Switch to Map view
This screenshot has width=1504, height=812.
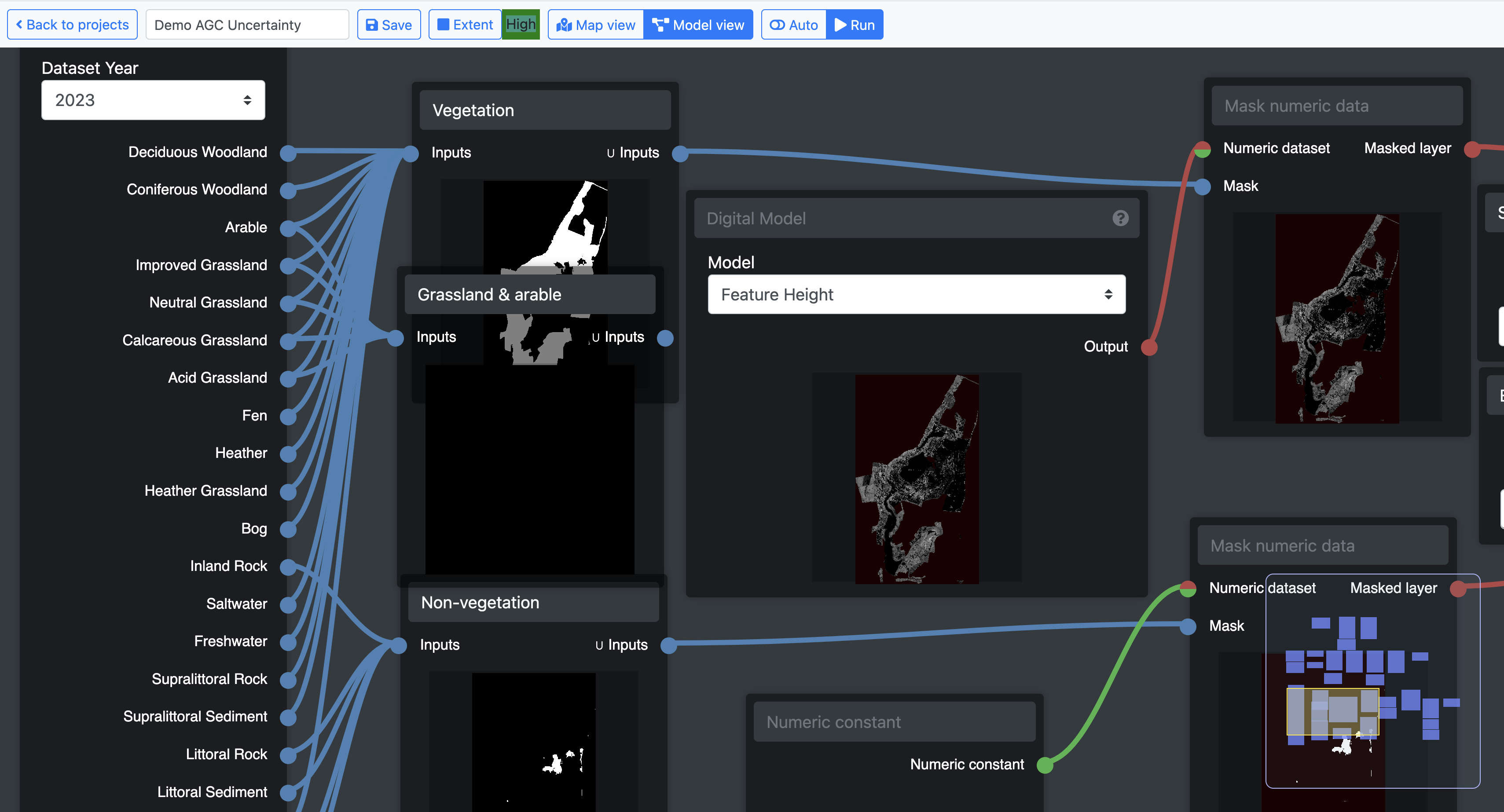coord(595,25)
